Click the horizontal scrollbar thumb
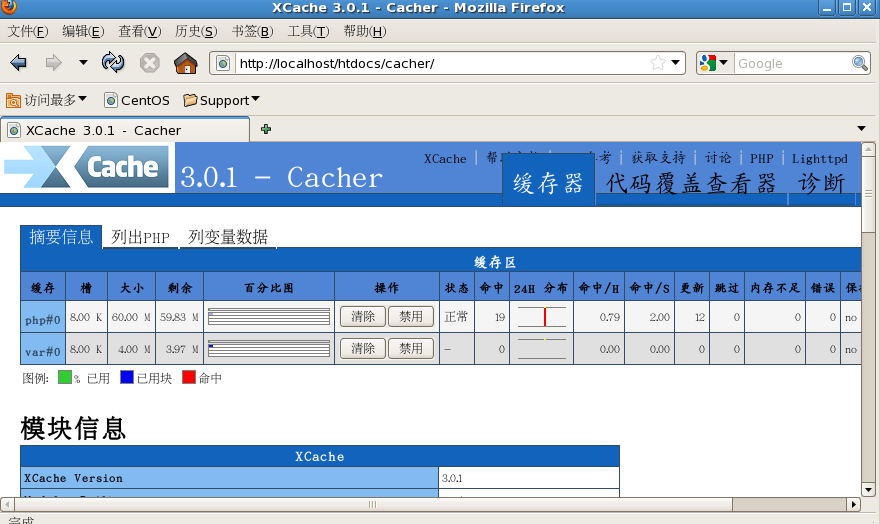Image resolution: width=880 pixels, height=524 pixels. coord(372,504)
